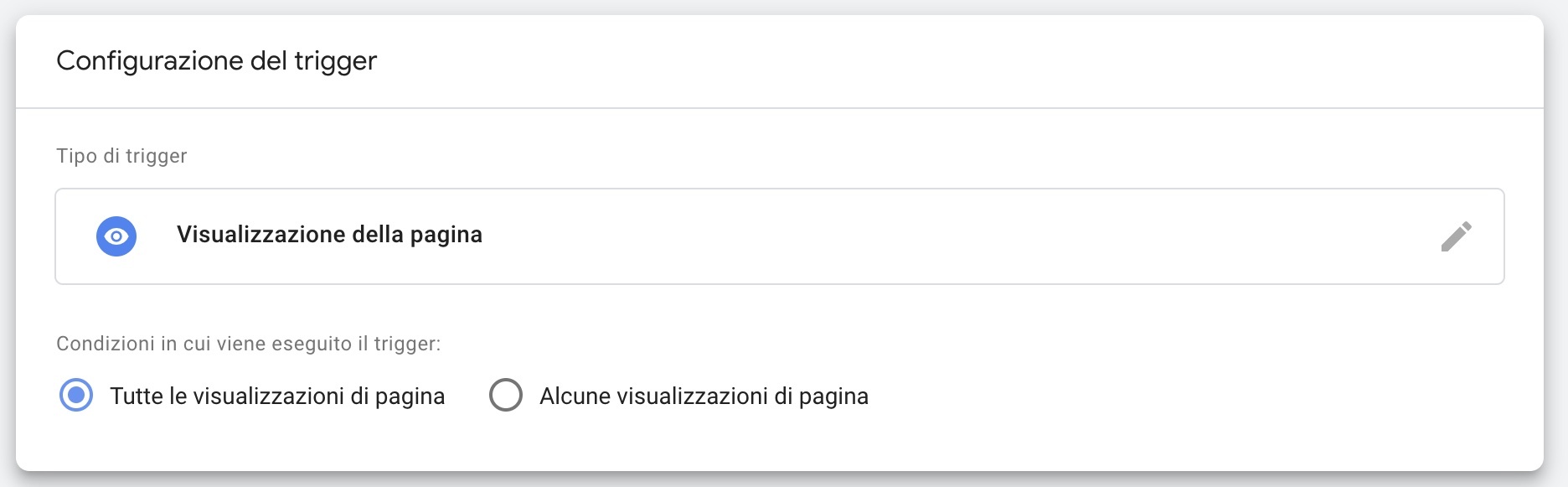Click the Condizioni in cui viene eseguito text
This screenshot has width=1568, height=487.
click(x=250, y=344)
